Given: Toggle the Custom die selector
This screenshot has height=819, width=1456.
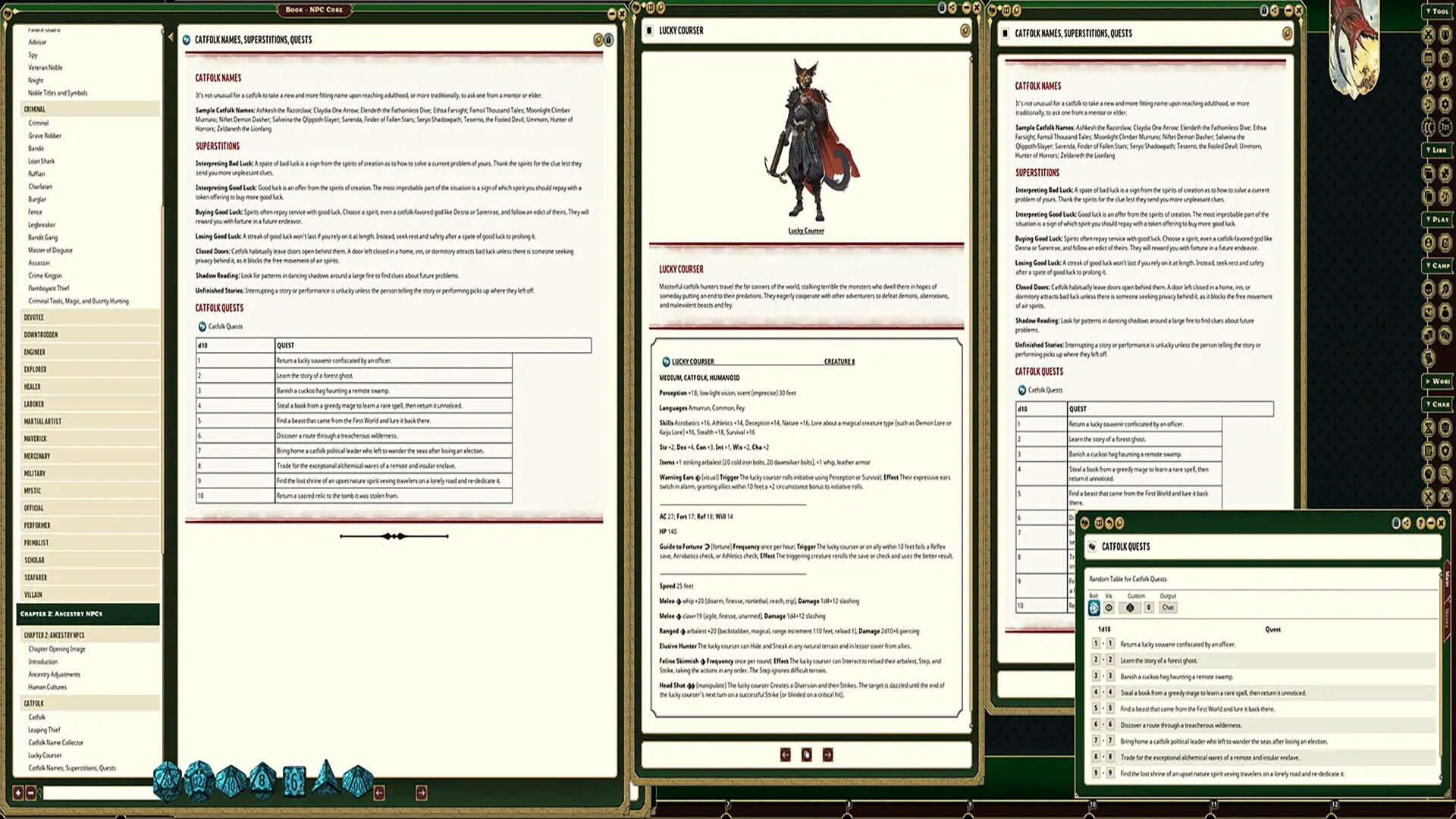Looking at the screenshot, I should 1130,607.
